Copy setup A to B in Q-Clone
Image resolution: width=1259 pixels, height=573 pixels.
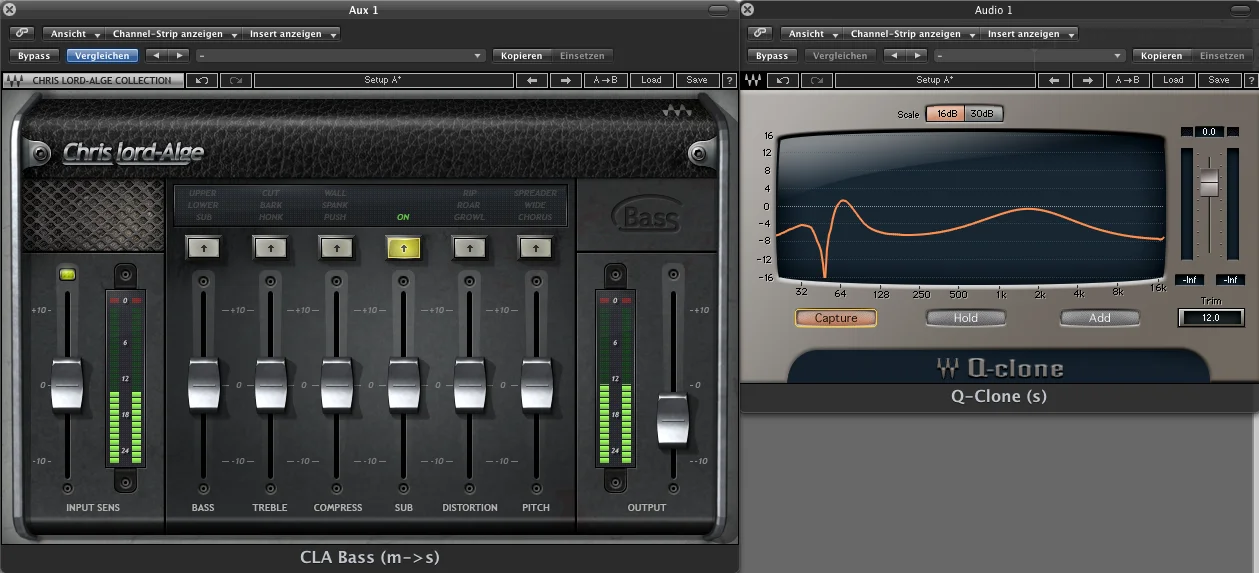1127,80
